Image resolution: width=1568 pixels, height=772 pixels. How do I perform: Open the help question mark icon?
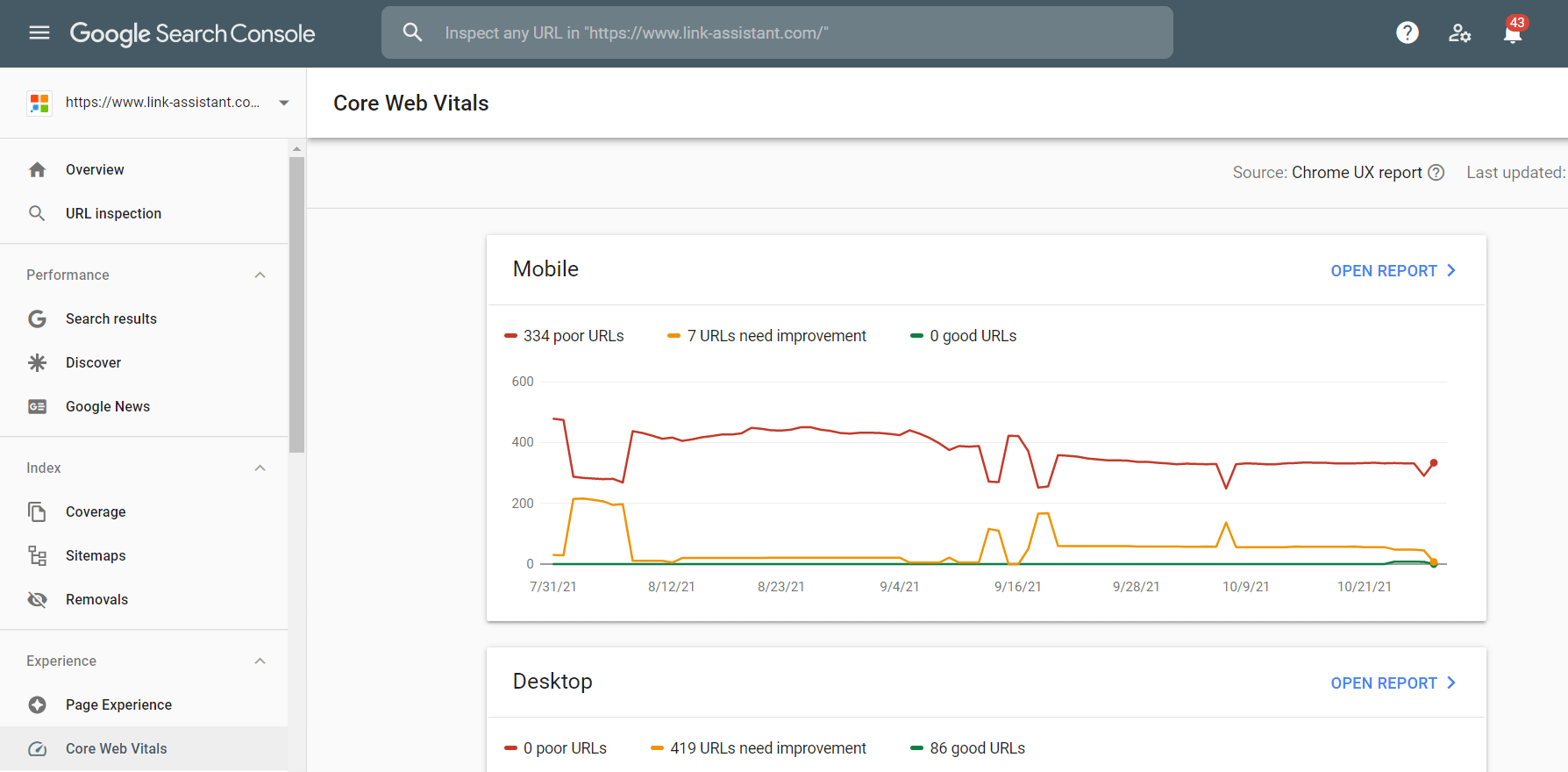[1408, 33]
